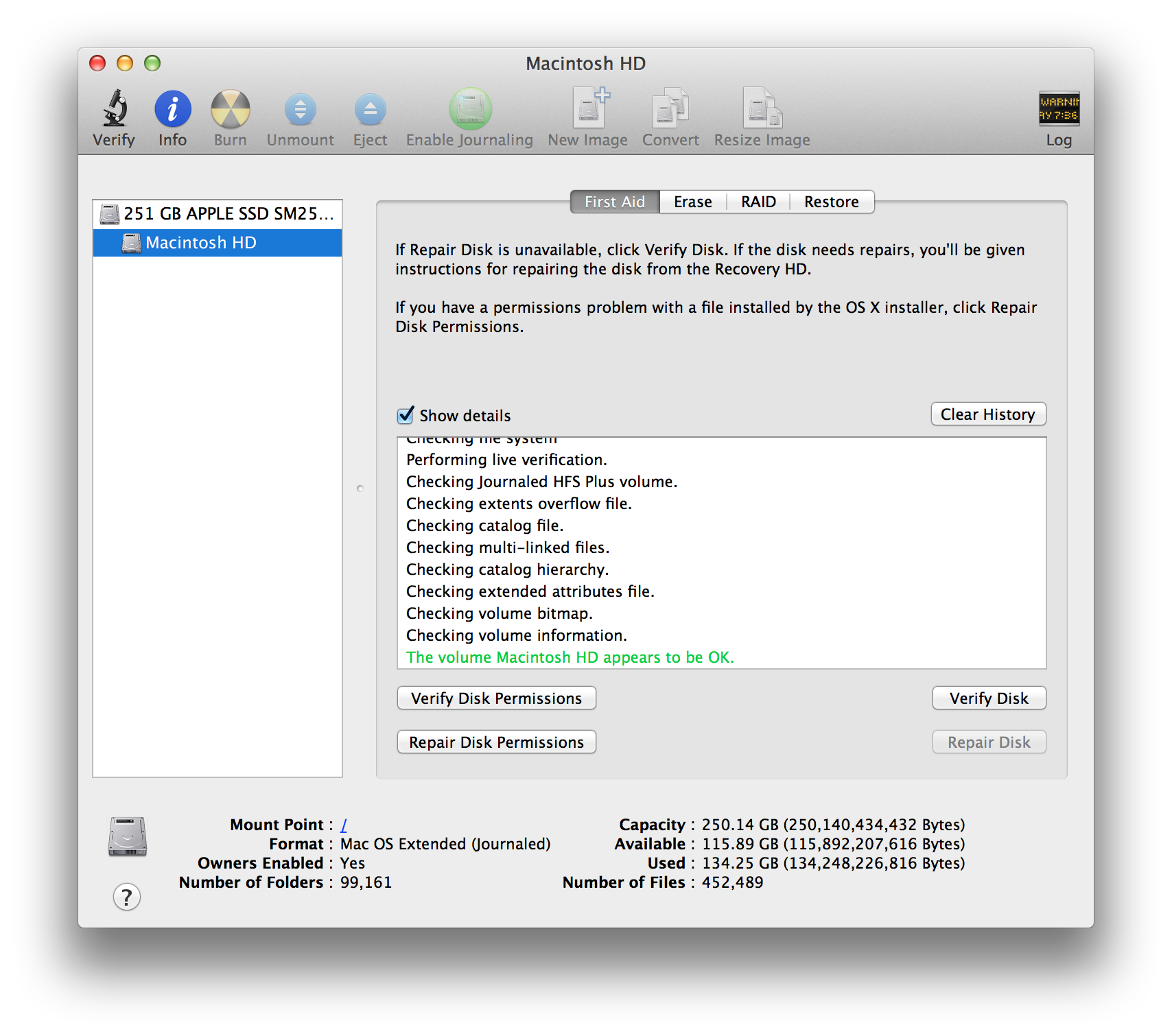Click the sidebar splitter handle dot
Viewport: 1172px width, 1036px height.
click(x=360, y=488)
